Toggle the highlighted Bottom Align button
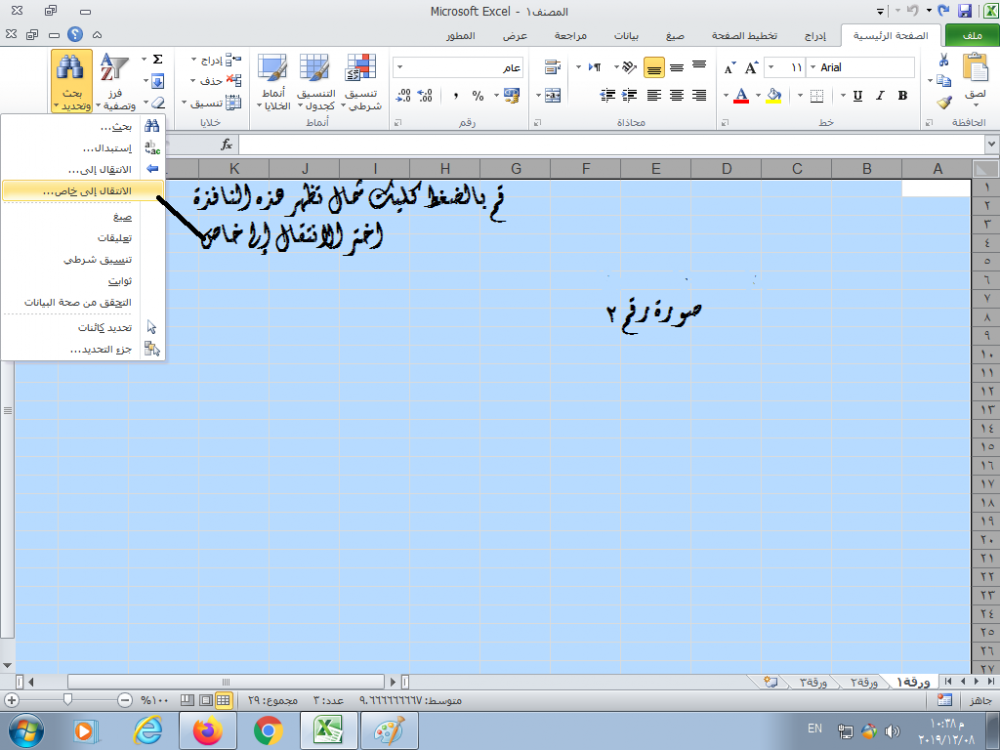 pyautogui.click(x=654, y=67)
